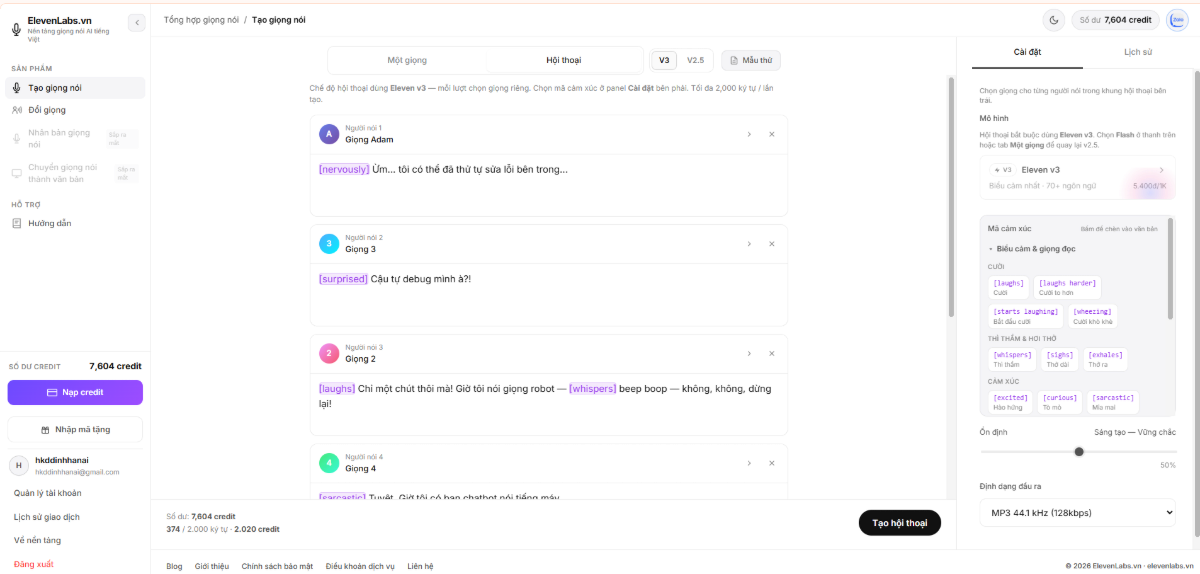Insert the [starts laughing] emotion tag

1025,316
